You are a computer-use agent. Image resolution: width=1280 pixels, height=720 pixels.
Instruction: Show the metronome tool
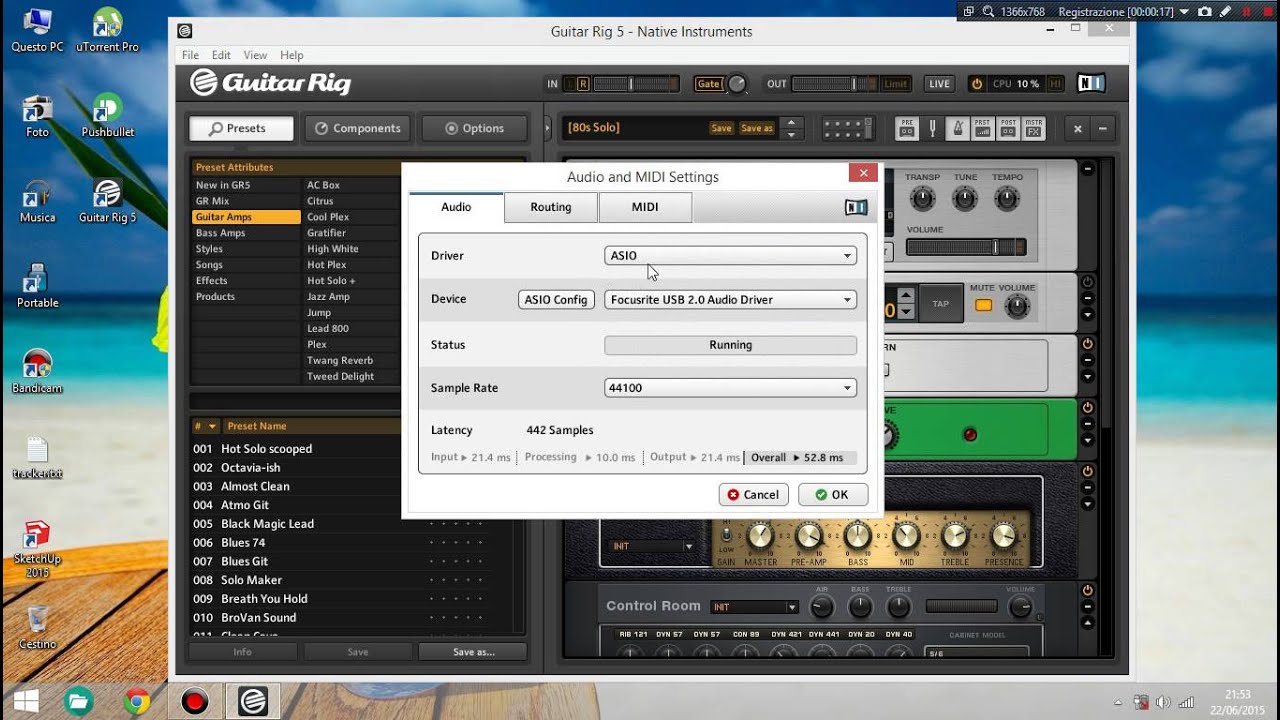click(x=957, y=128)
